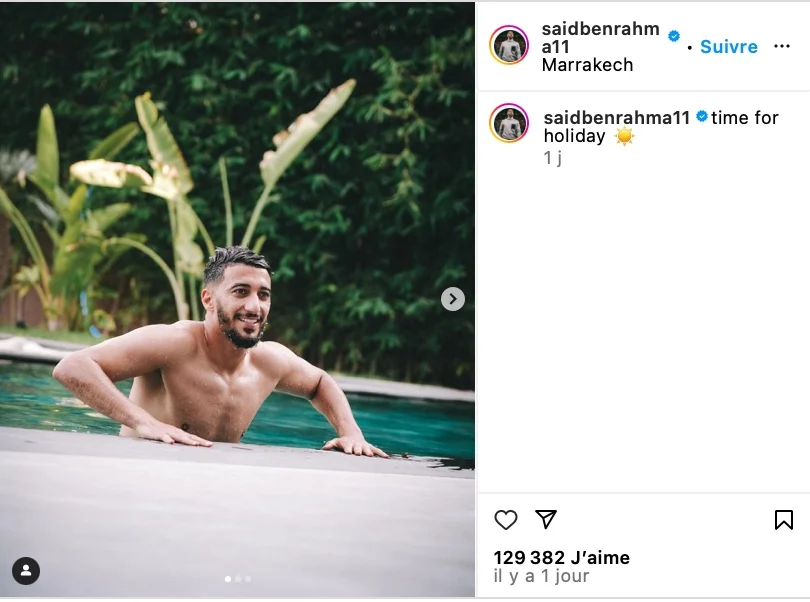Open the saidbenrahma11 username in header
Screen dimensions: 810x602
point(600,38)
